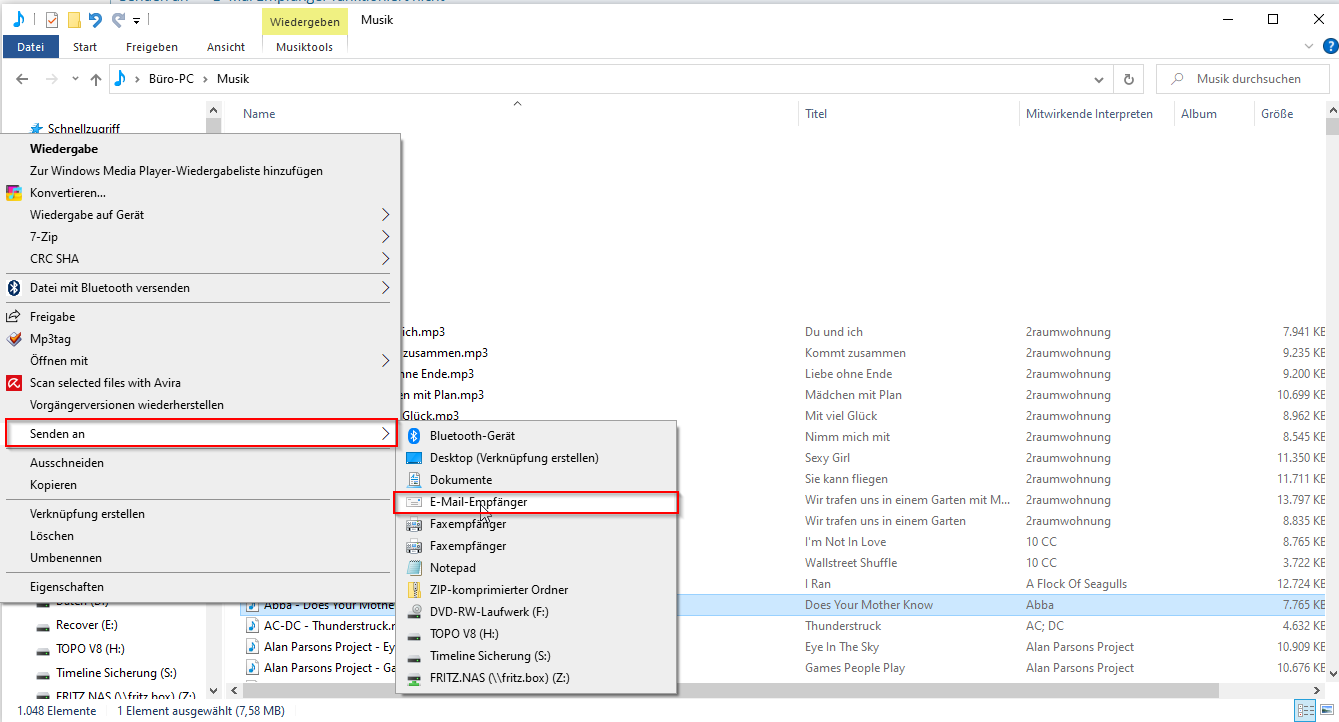Open the address bar history dropdown
Viewport: 1339px width, 722px height.
click(1099, 79)
